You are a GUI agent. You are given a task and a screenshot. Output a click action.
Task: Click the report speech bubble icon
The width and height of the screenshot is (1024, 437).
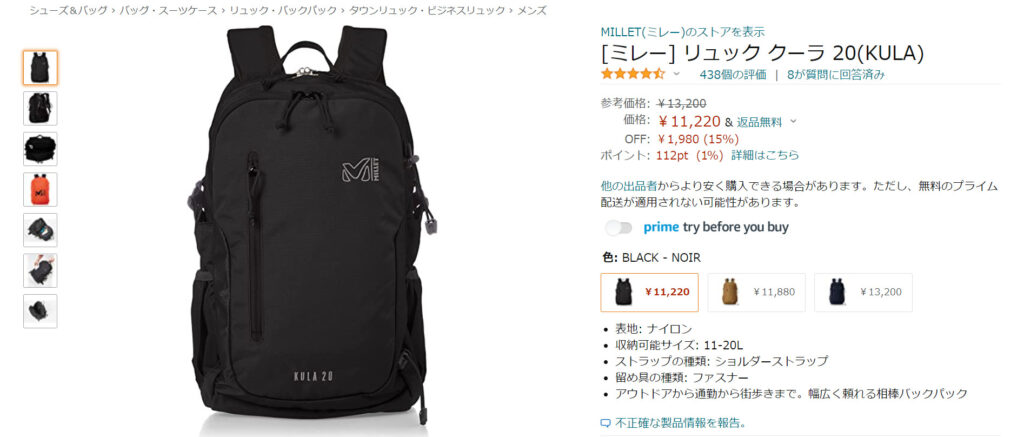(605, 423)
